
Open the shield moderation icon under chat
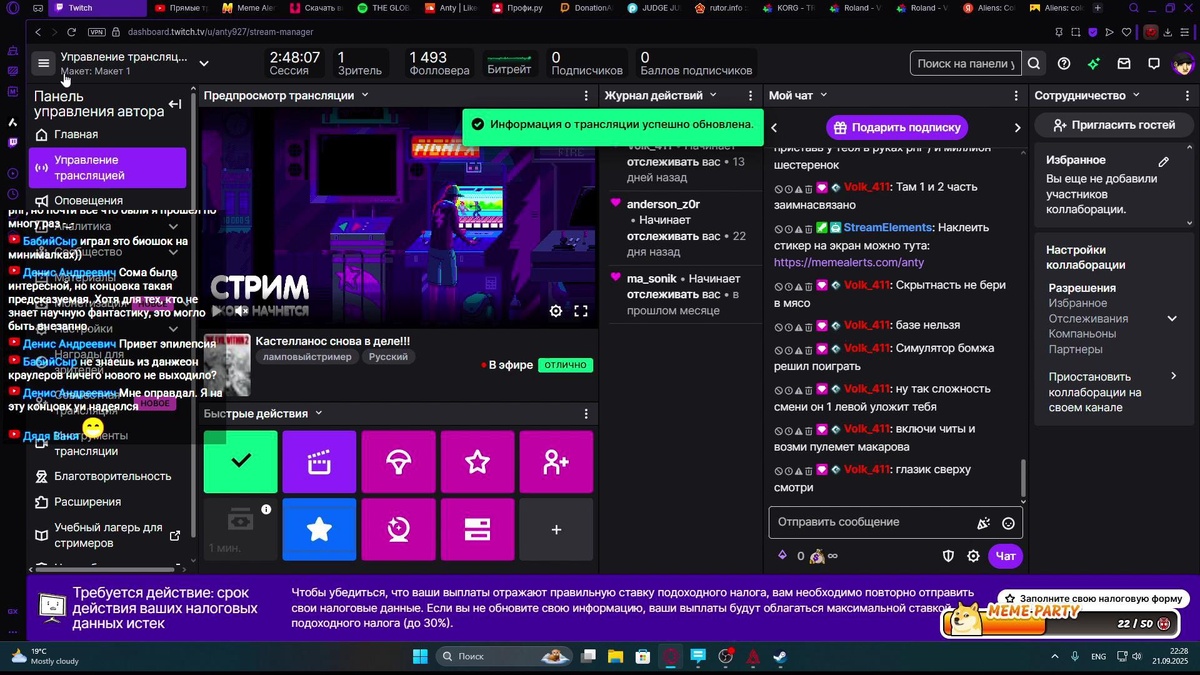coord(948,556)
